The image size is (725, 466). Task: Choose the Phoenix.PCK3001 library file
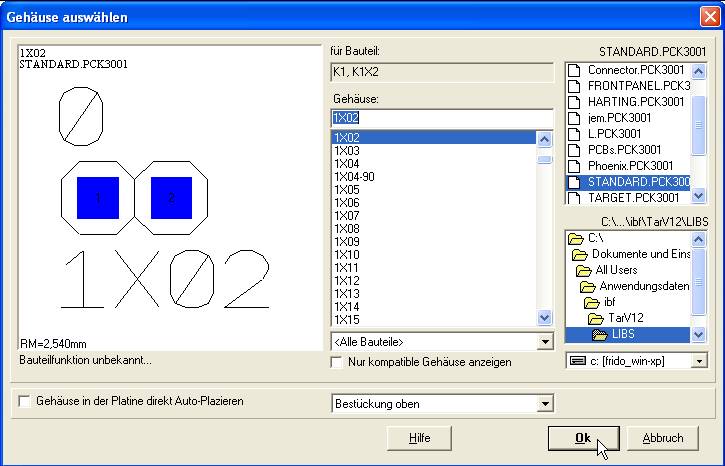tap(630, 166)
